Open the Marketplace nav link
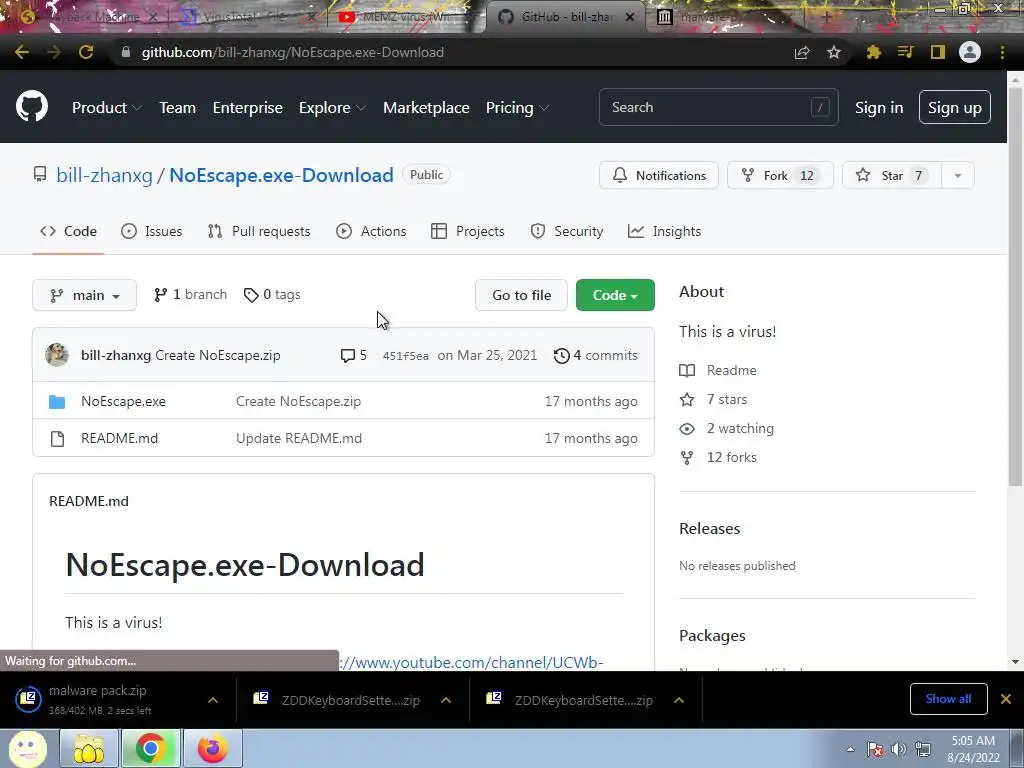 pos(426,108)
